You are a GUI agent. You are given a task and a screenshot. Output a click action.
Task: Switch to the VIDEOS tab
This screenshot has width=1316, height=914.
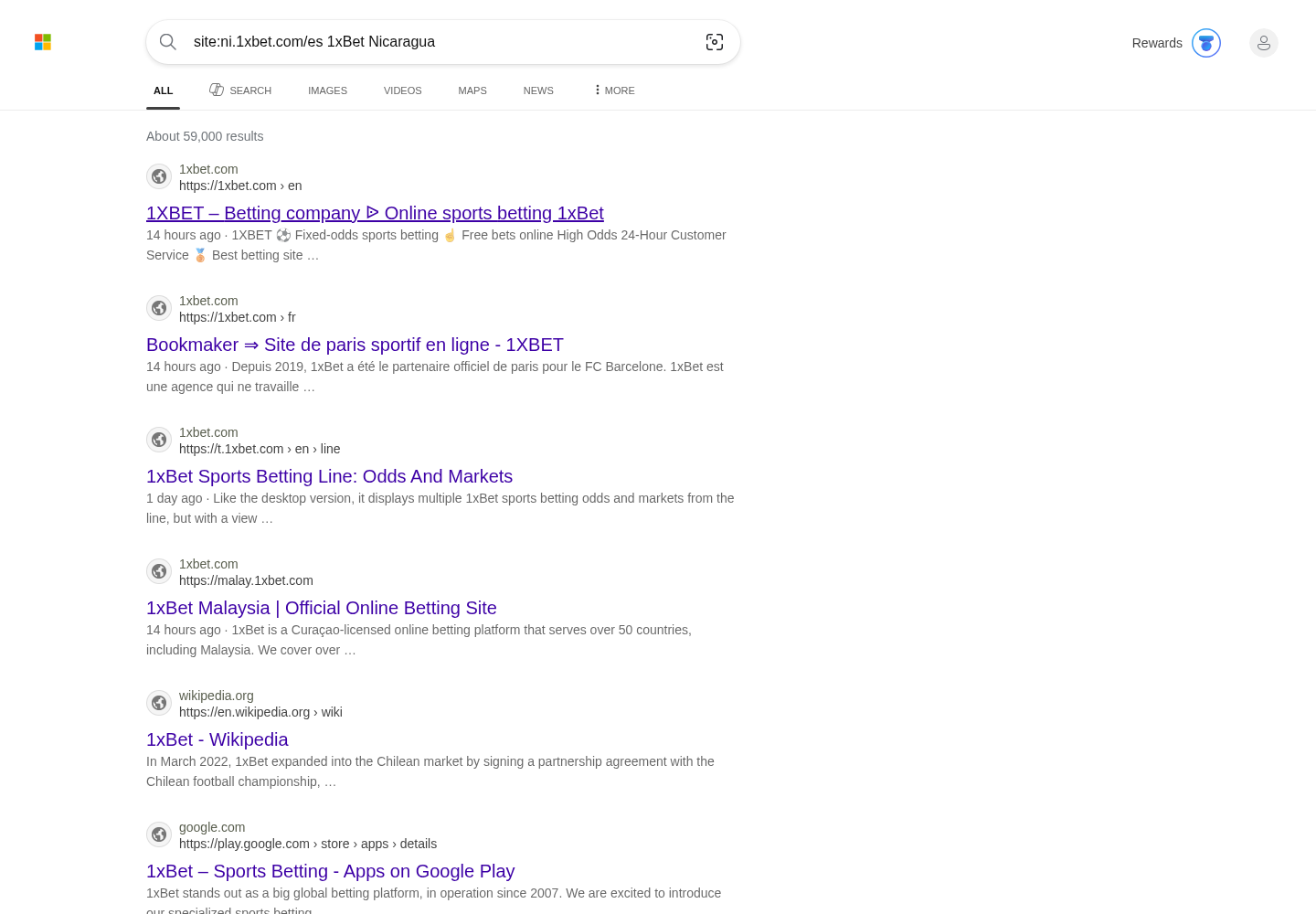pyautogui.click(x=403, y=90)
